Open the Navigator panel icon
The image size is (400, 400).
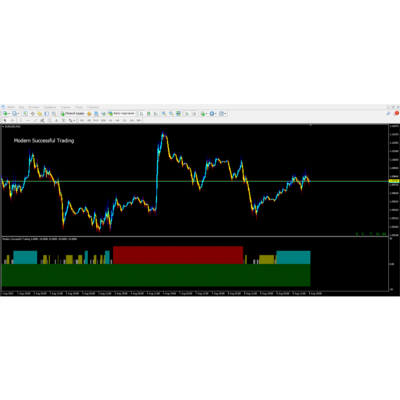click(x=39, y=113)
